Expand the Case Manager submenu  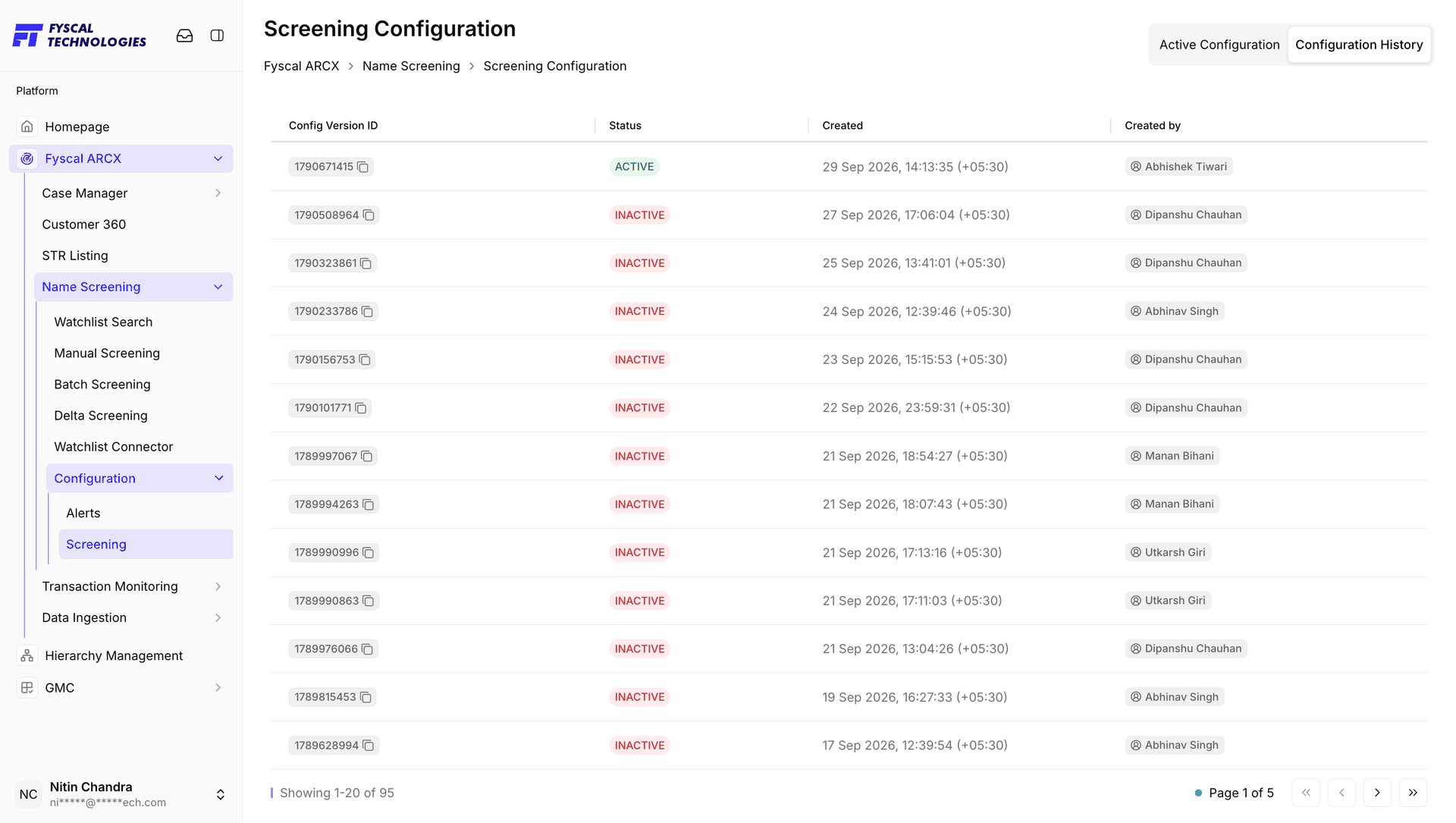tap(218, 193)
